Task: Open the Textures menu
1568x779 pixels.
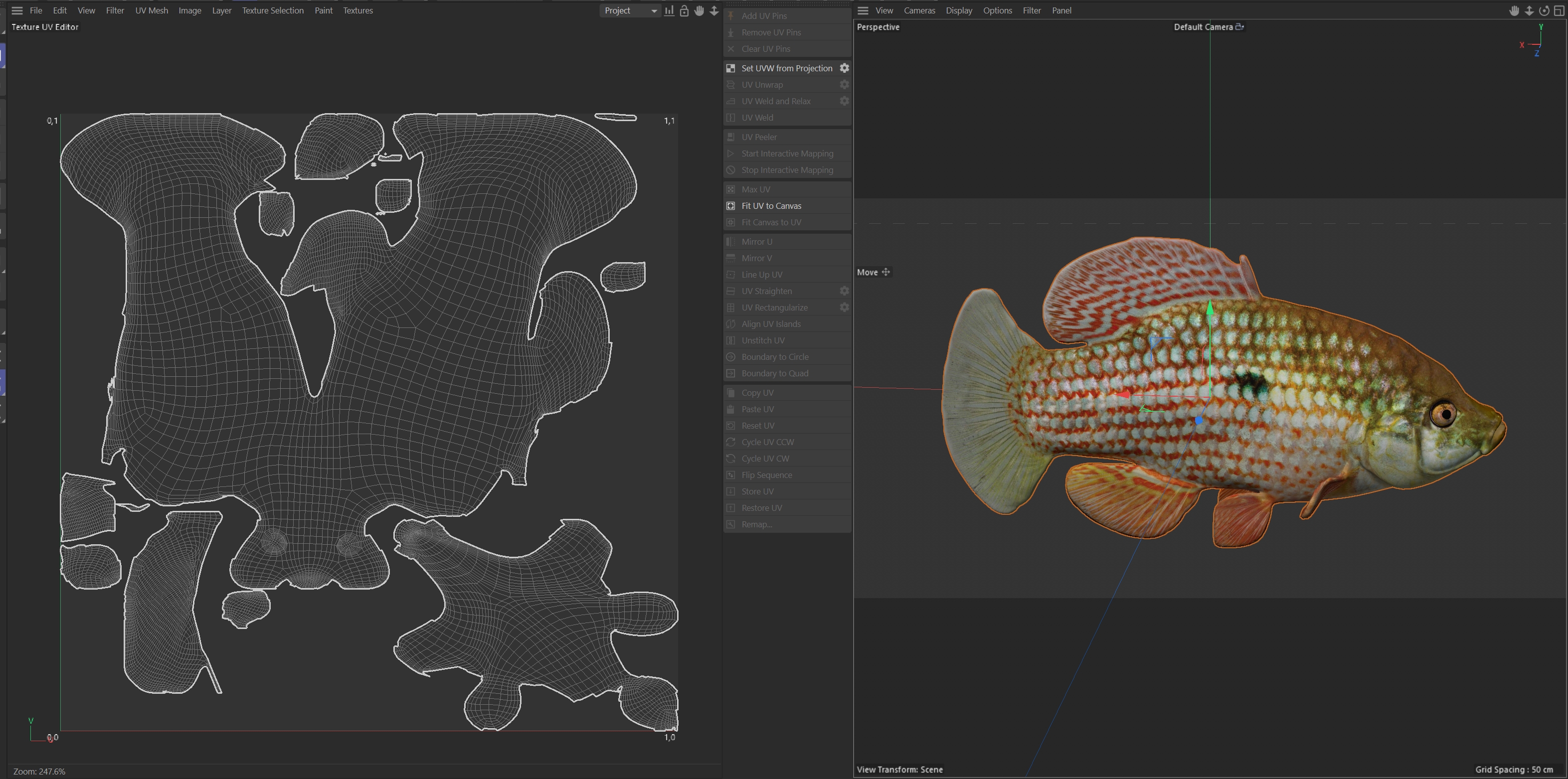Action: [357, 10]
